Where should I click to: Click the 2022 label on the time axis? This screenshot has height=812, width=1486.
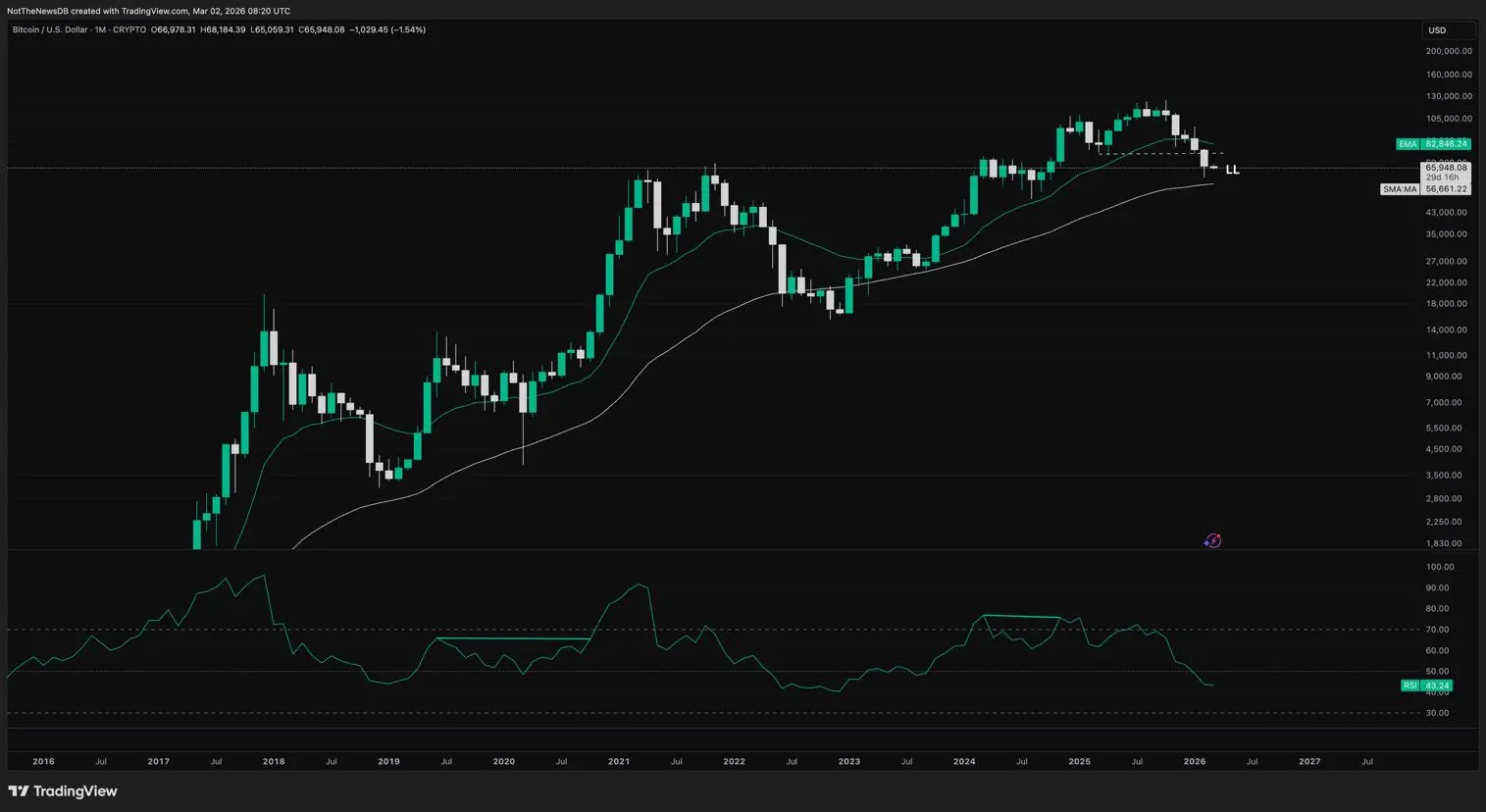tap(734, 761)
